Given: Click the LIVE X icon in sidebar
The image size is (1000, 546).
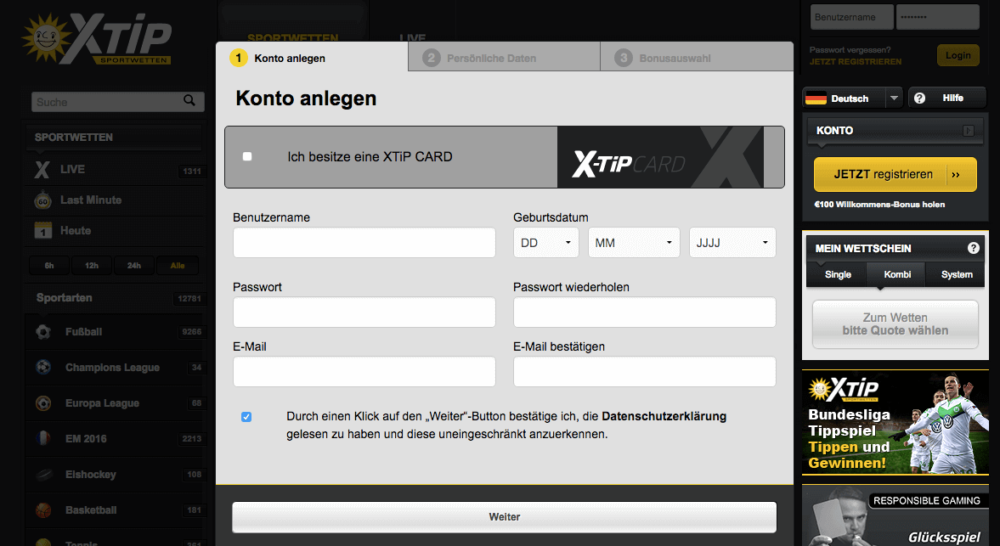Looking at the screenshot, I should click(x=42, y=170).
